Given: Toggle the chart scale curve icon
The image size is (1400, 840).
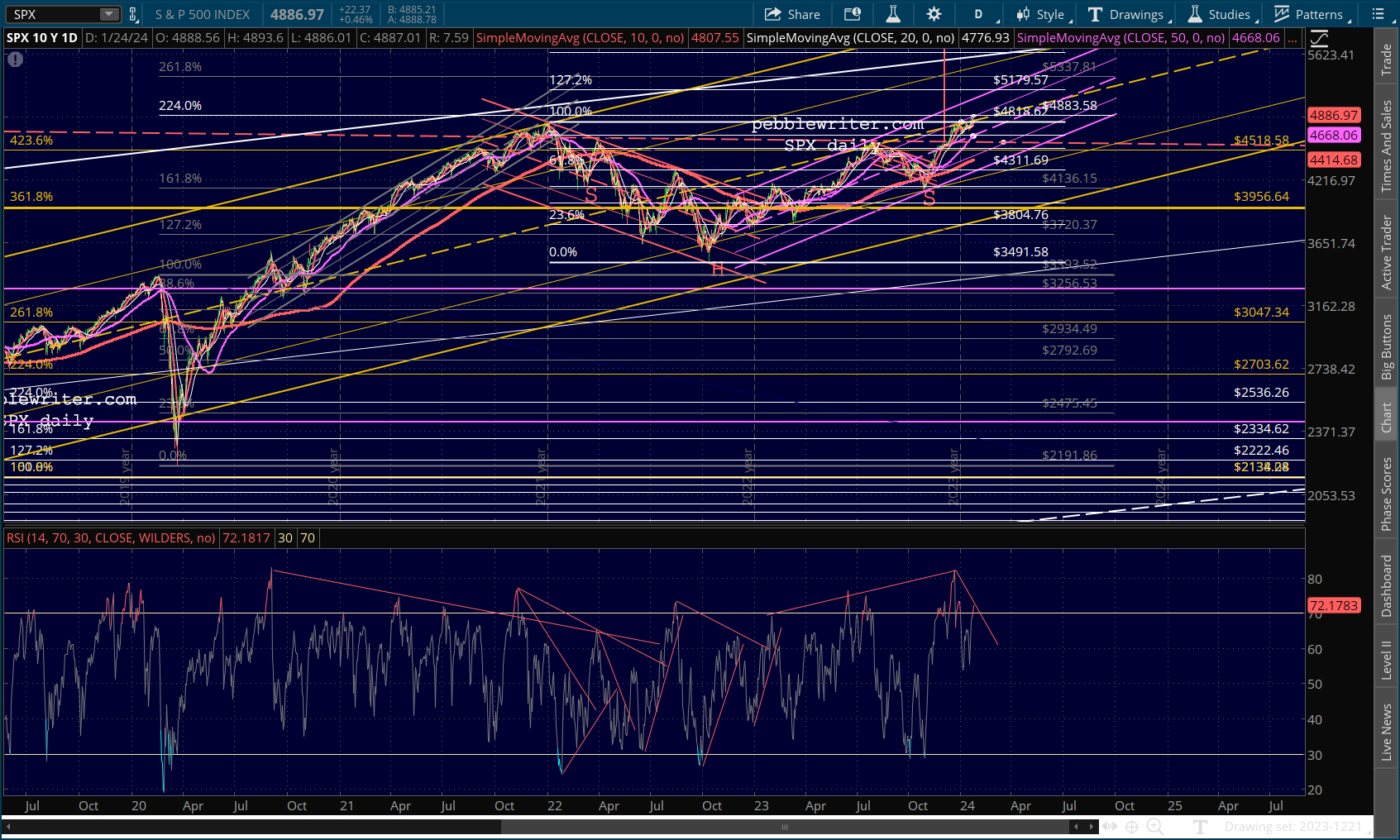Looking at the screenshot, I should pyautogui.click(x=1319, y=38).
